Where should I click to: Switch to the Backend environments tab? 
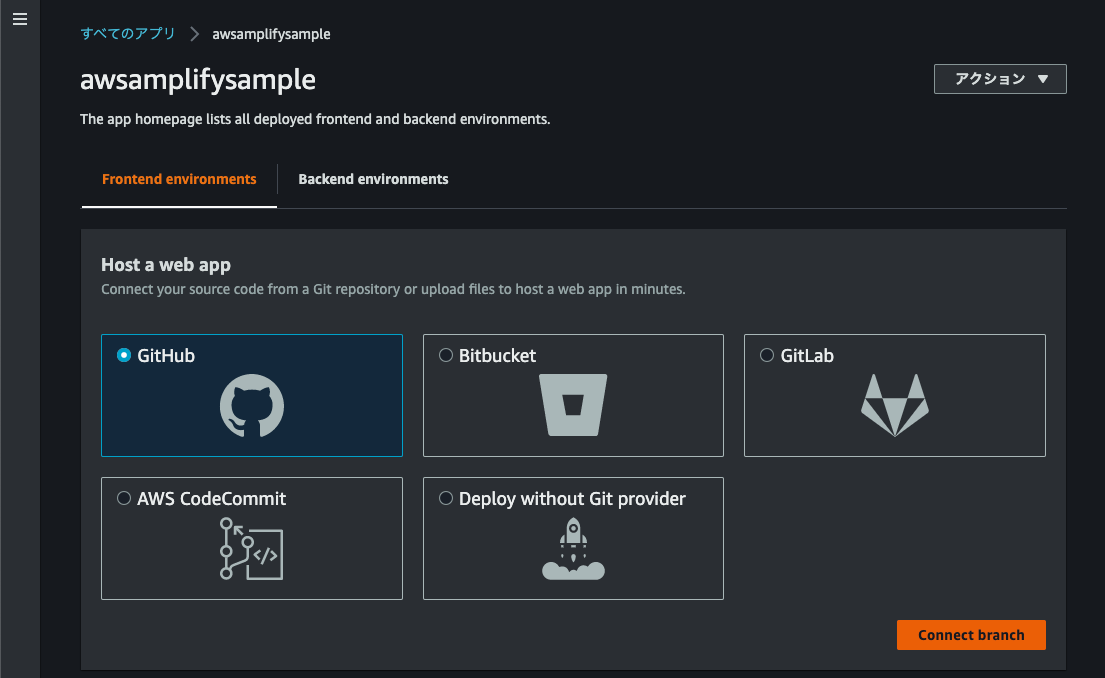click(x=373, y=180)
